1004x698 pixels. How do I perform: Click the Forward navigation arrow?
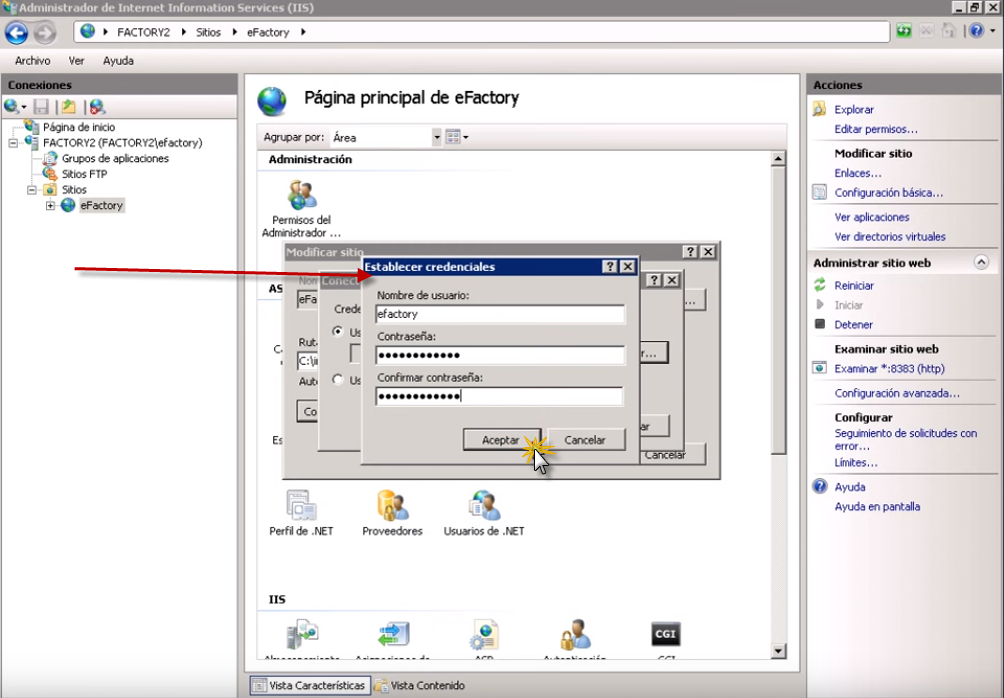pyautogui.click(x=45, y=33)
